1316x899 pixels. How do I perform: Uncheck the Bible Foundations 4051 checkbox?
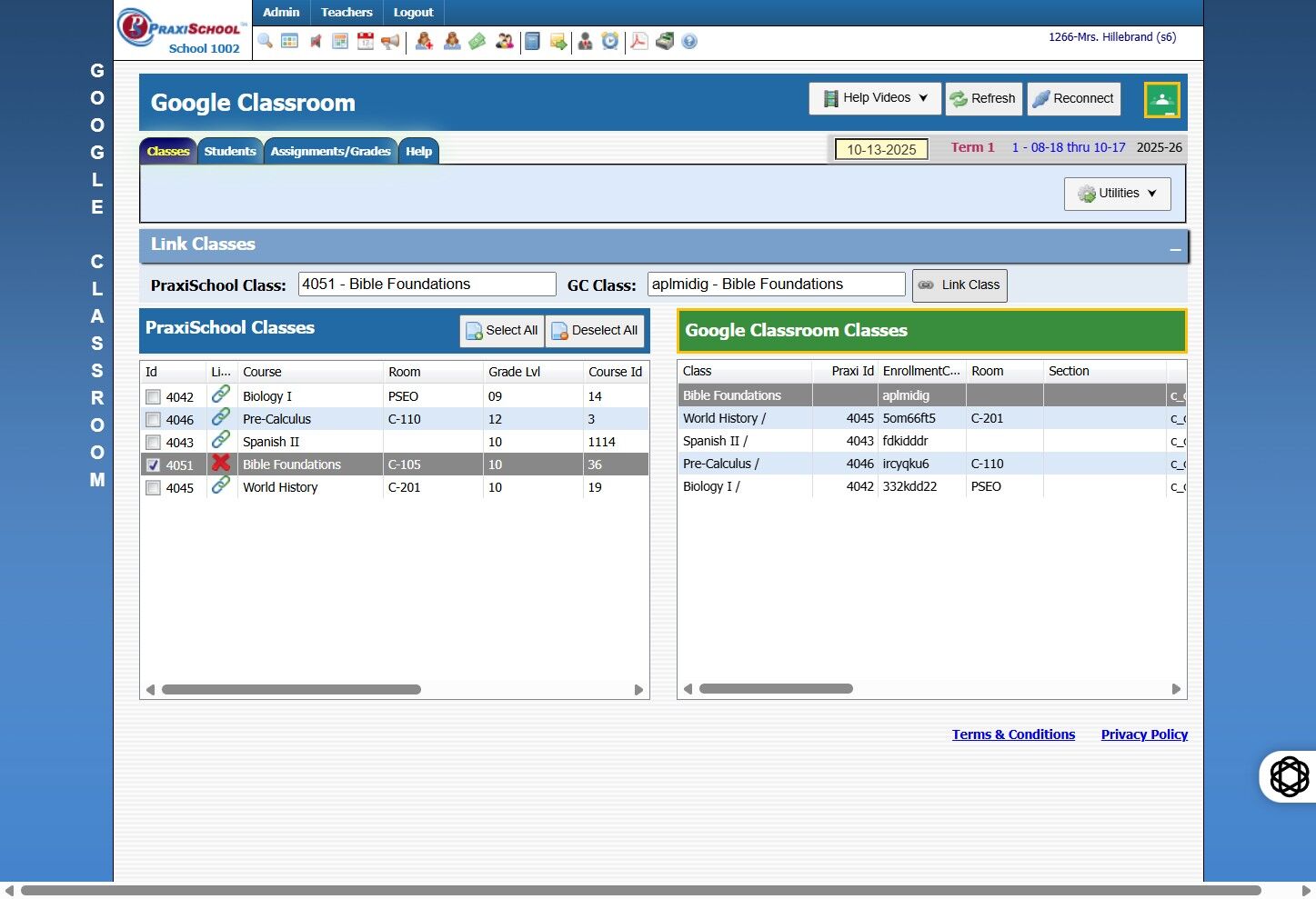[154, 465]
